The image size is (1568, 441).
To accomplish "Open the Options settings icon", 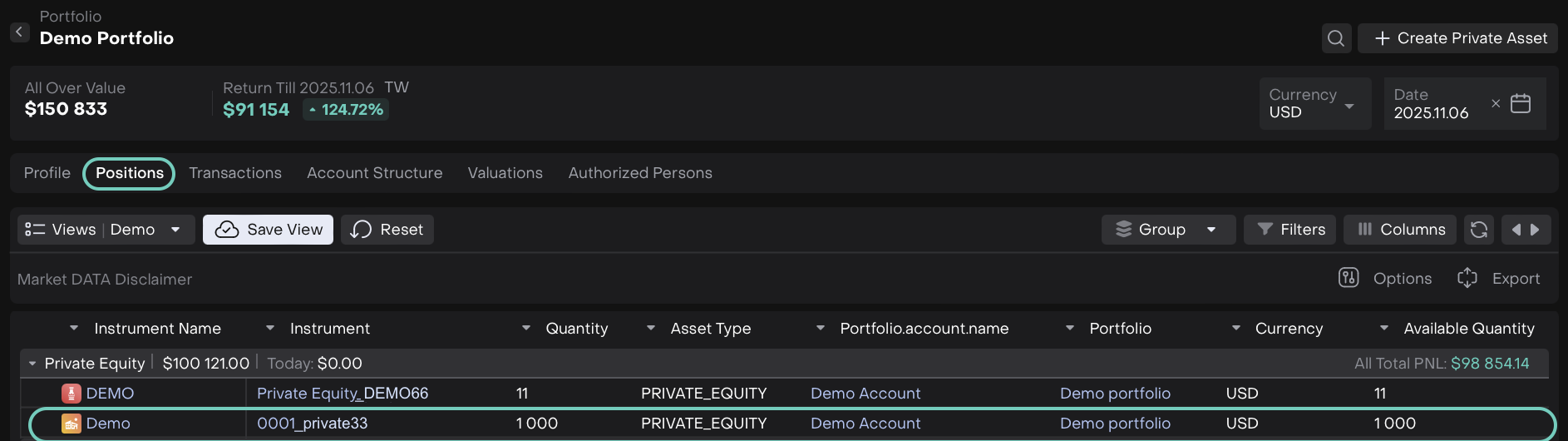I will click(1349, 278).
